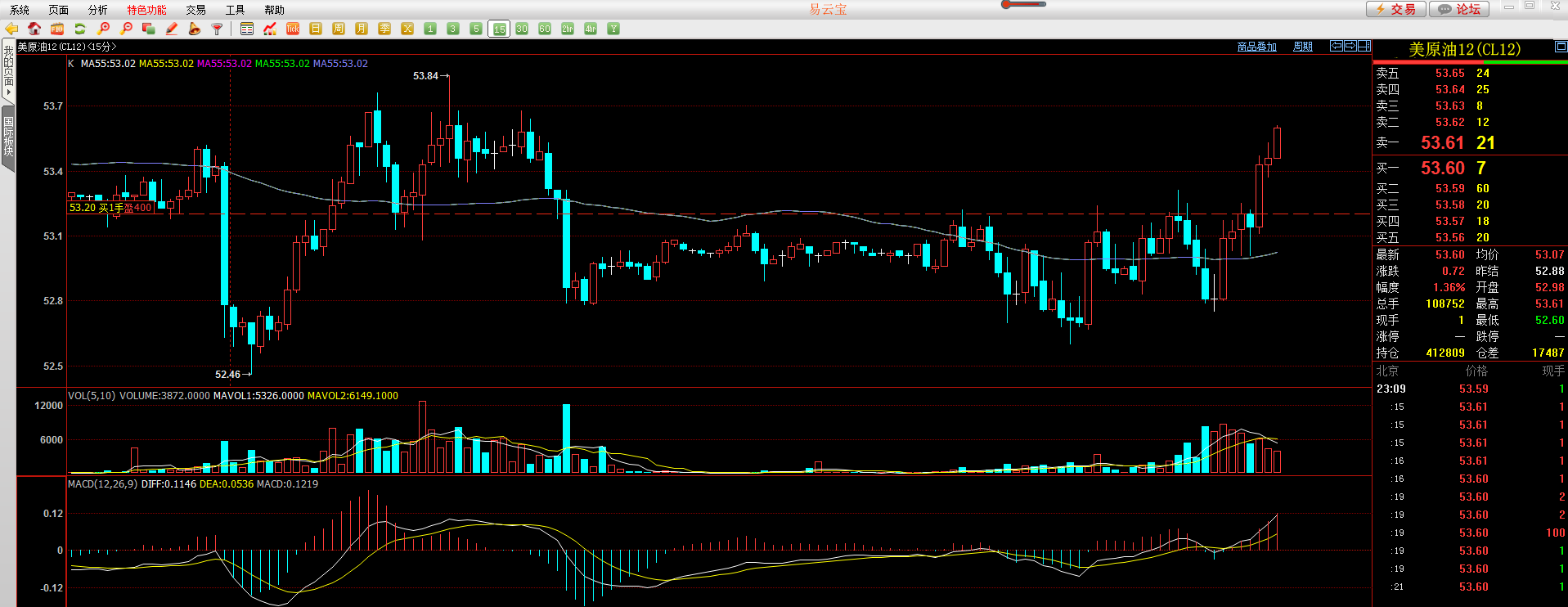Viewport: 1568px width, 607px height.
Task: Click the red thermometer slider at top
Action: coord(1024,4)
